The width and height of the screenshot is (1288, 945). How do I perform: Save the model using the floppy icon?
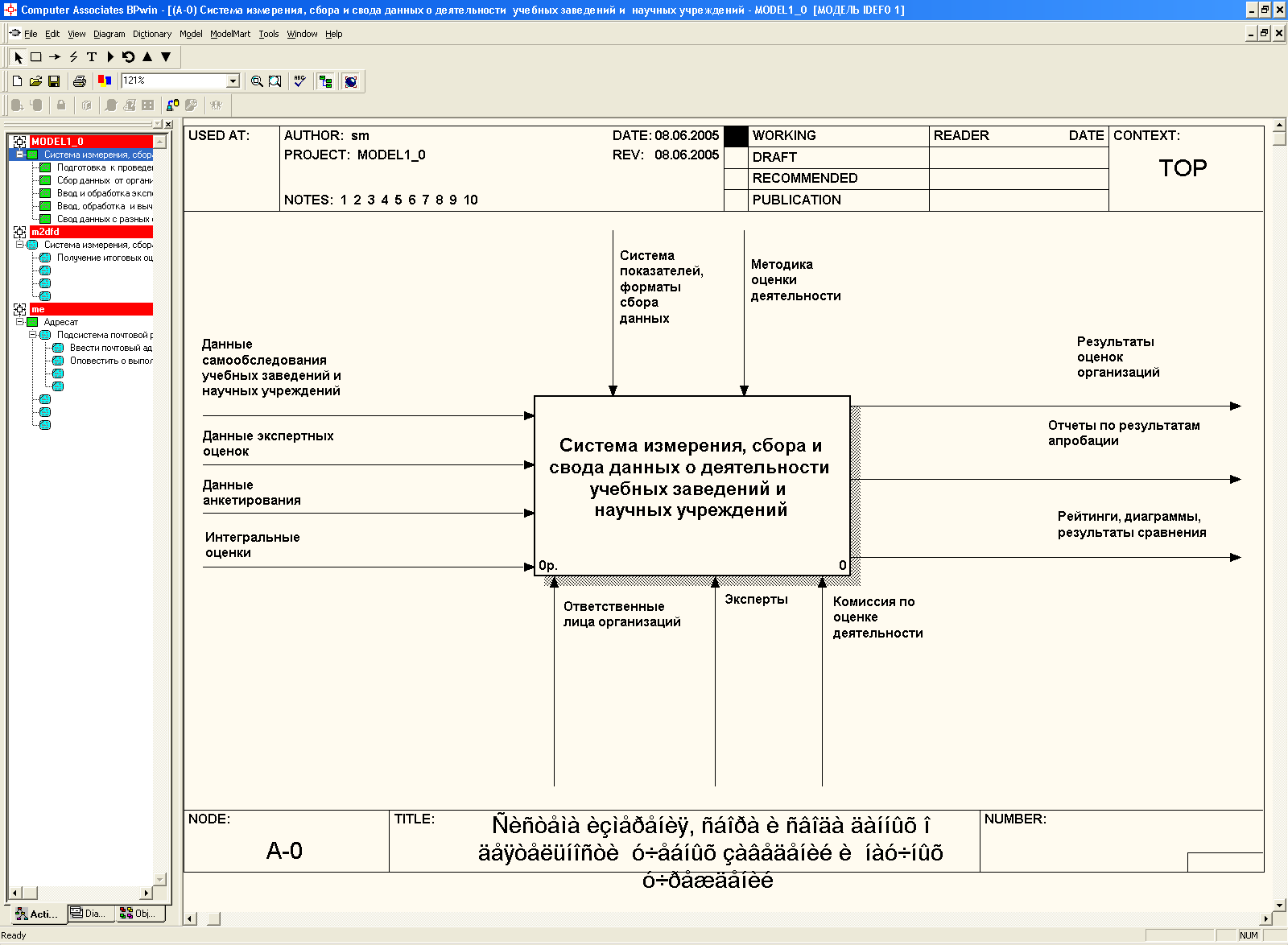point(54,81)
